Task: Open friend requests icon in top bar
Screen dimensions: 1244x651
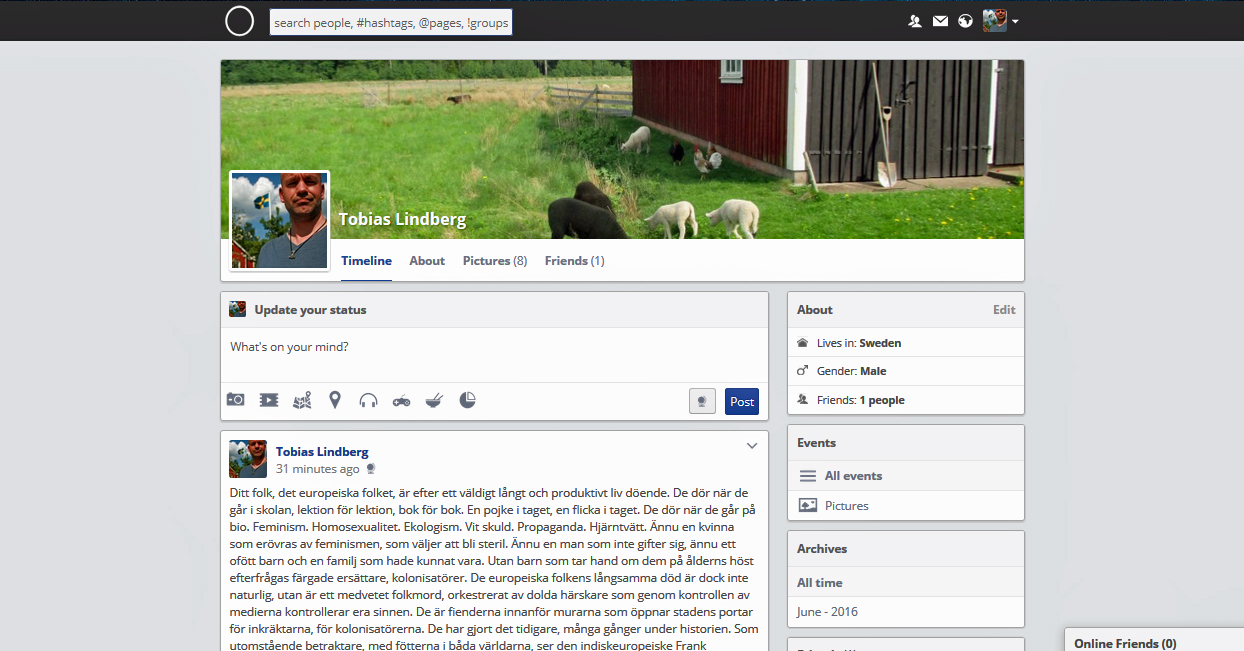Action: (x=915, y=21)
